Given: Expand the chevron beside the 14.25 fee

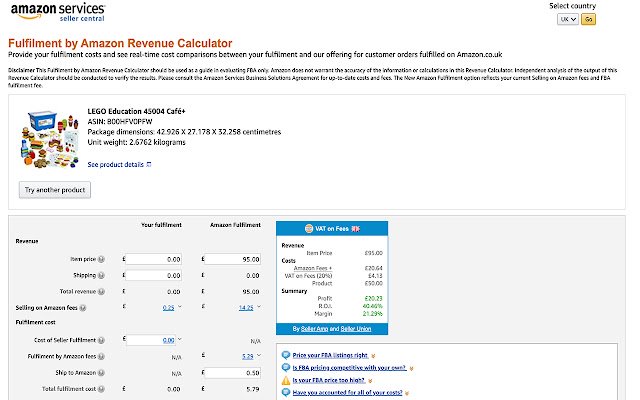Looking at the screenshot, I should click(x=259, y=307).
